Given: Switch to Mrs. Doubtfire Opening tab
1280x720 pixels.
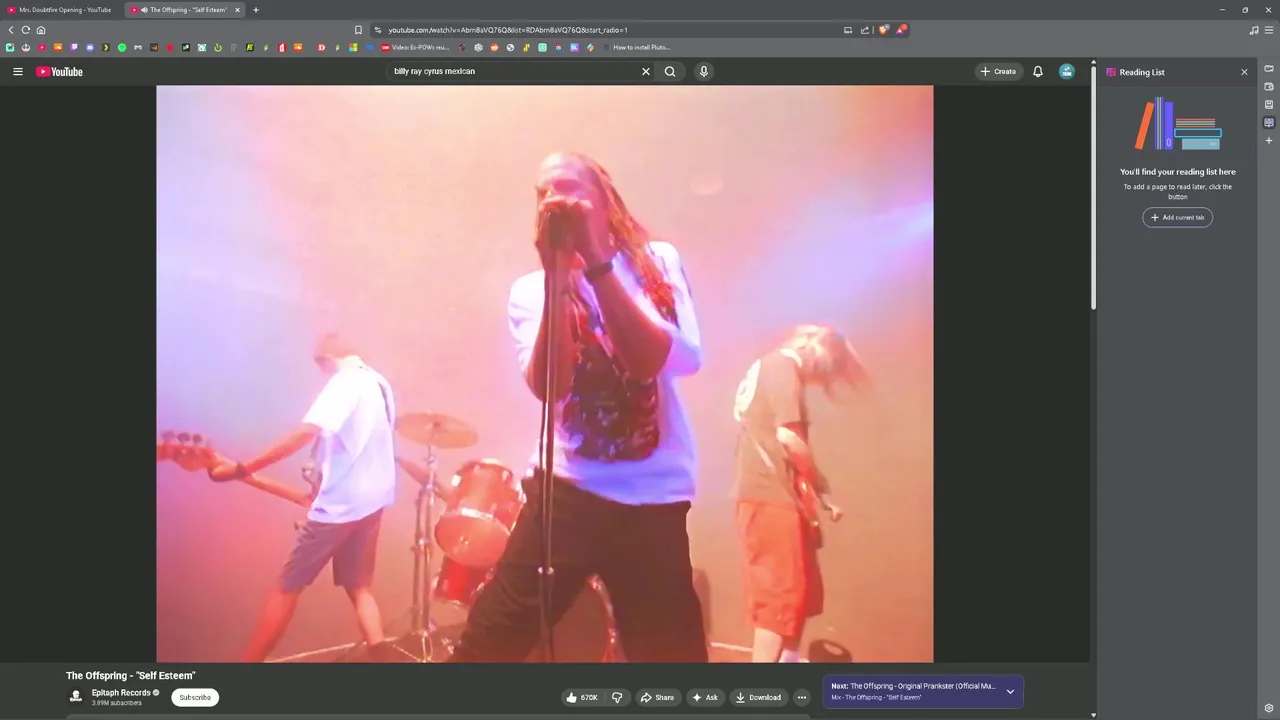Looking at the screenshot, I should coord(64,10).
